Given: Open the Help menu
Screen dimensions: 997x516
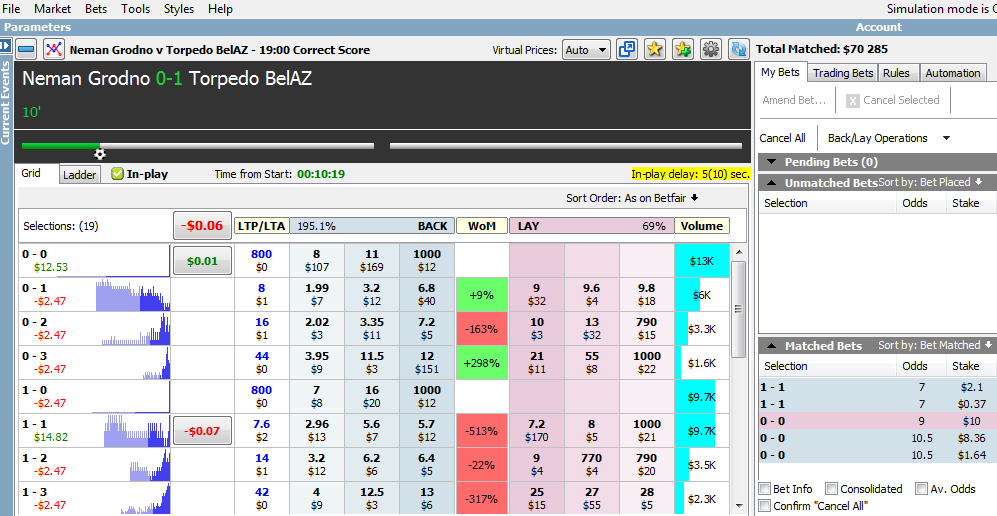Looking at the screenshot, I should click(x=220, y=9).
